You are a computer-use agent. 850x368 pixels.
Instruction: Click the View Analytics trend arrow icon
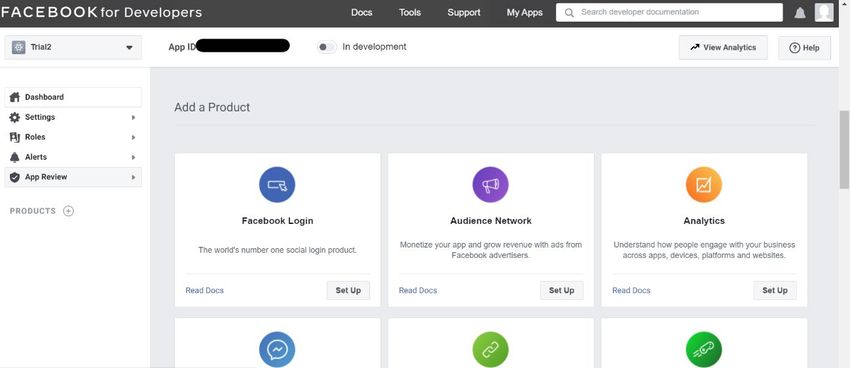pos(694,47)
